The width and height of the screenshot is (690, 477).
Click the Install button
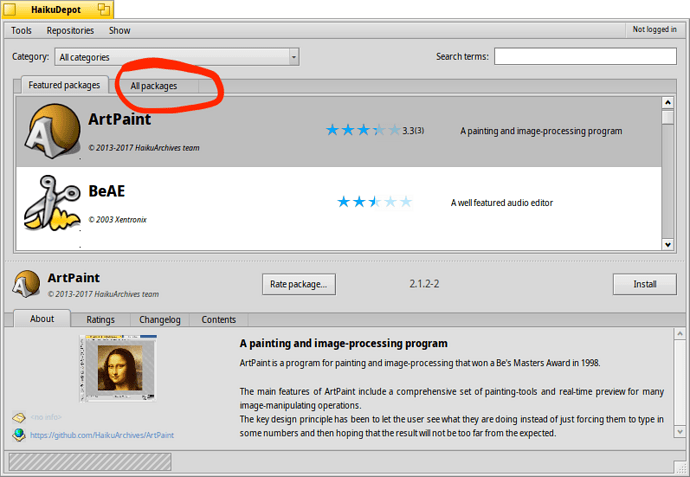tap(645, 284)
